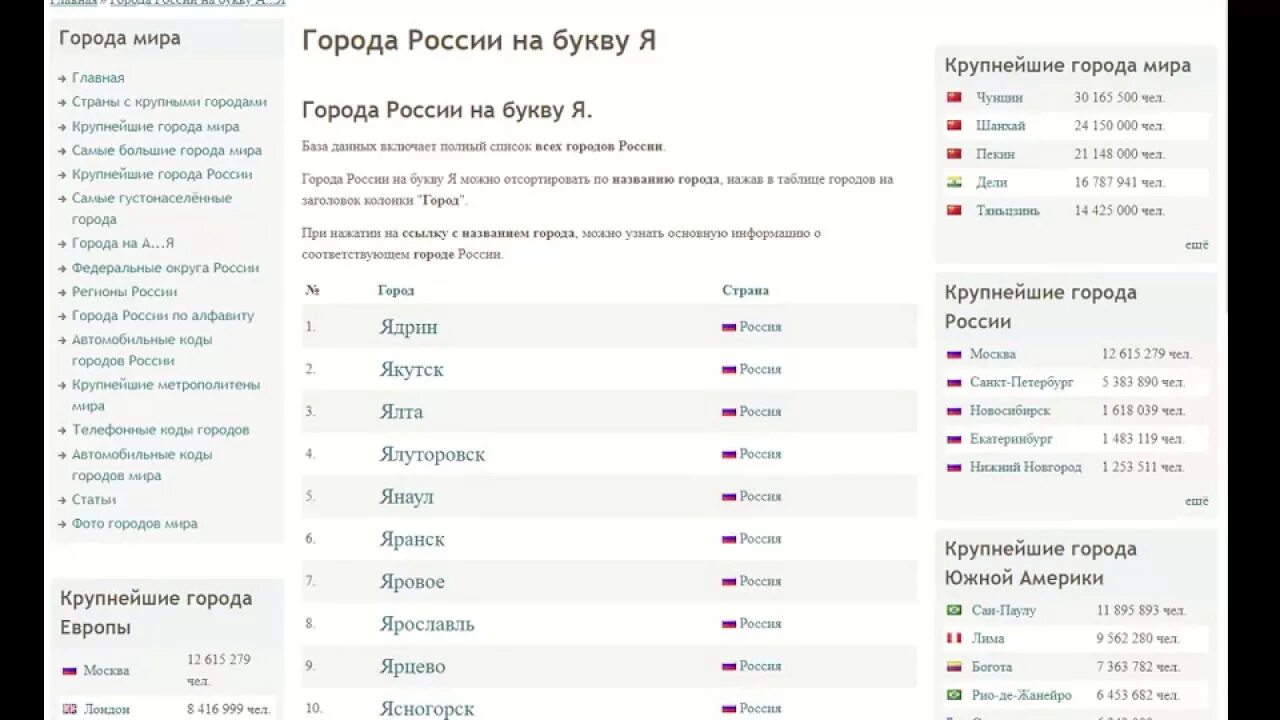The height and width of the screenshot is (720, 1280).
Task: Open Телефонные коды городов link
Action: (160, 430)
